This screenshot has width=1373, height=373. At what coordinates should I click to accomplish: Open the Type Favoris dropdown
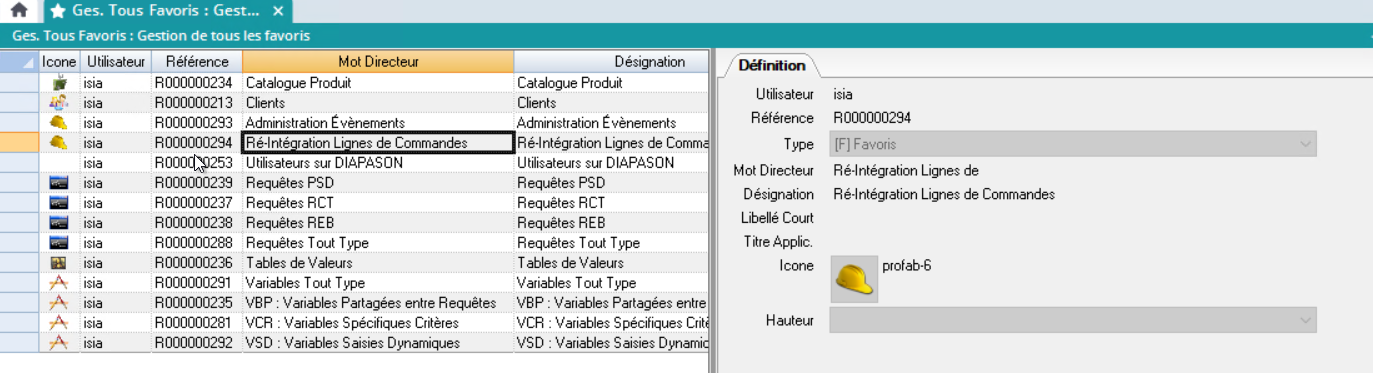(x=1074, y=145)
